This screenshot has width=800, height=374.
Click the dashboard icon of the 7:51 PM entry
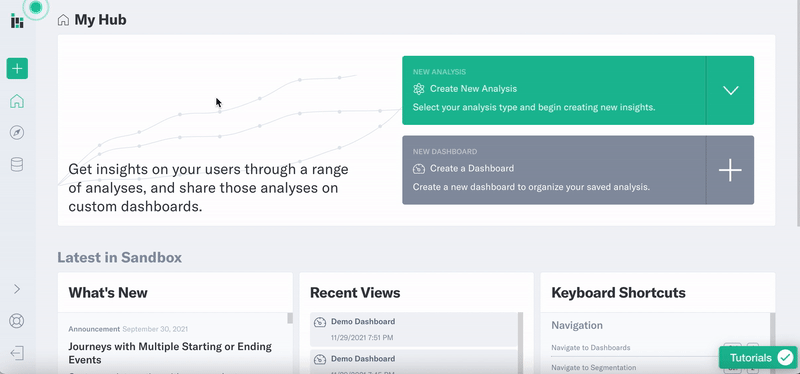pyautogui.click(x=320, y=322)
